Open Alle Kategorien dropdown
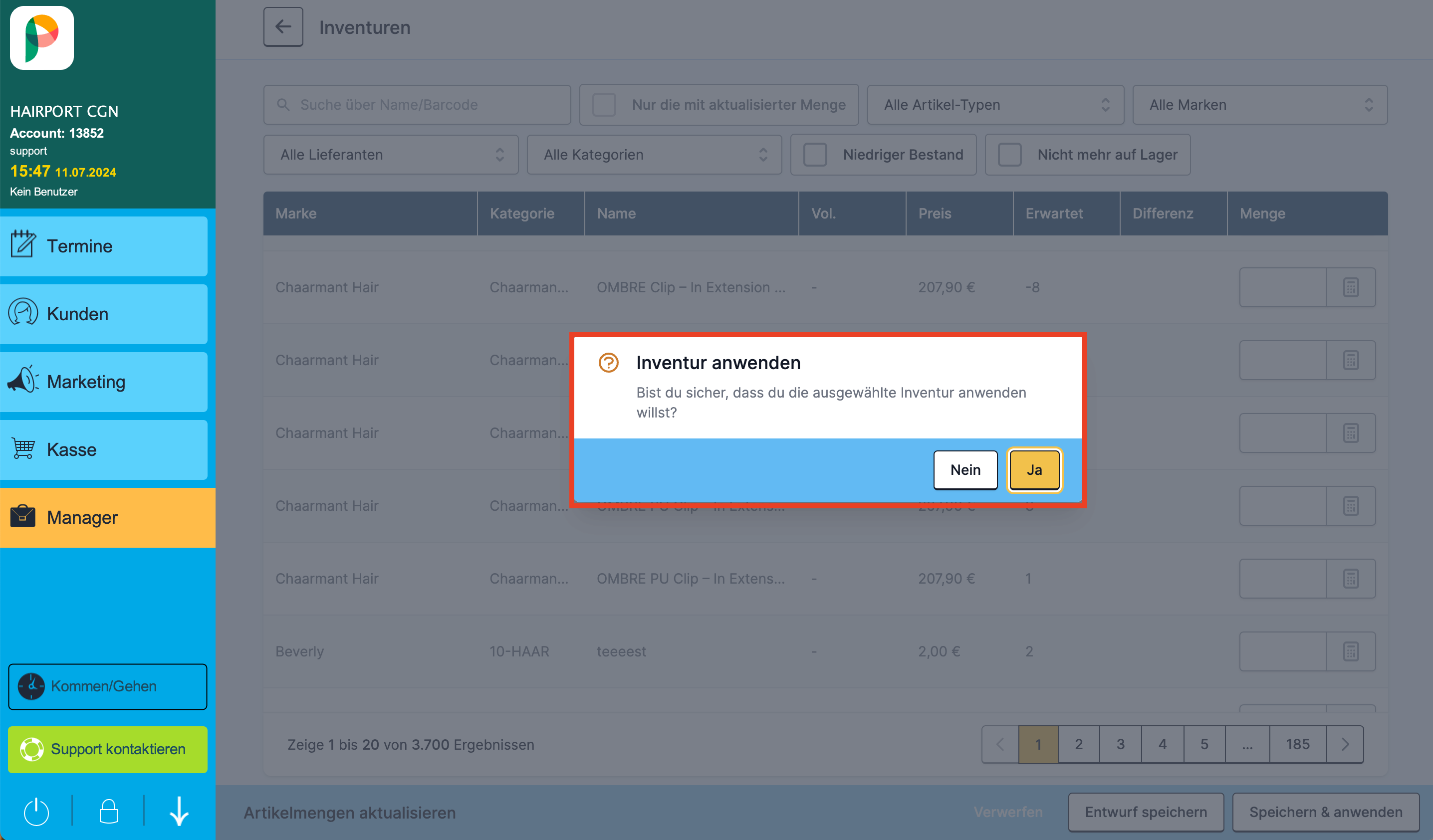1433x840 pixels. [x=654, y=155]
